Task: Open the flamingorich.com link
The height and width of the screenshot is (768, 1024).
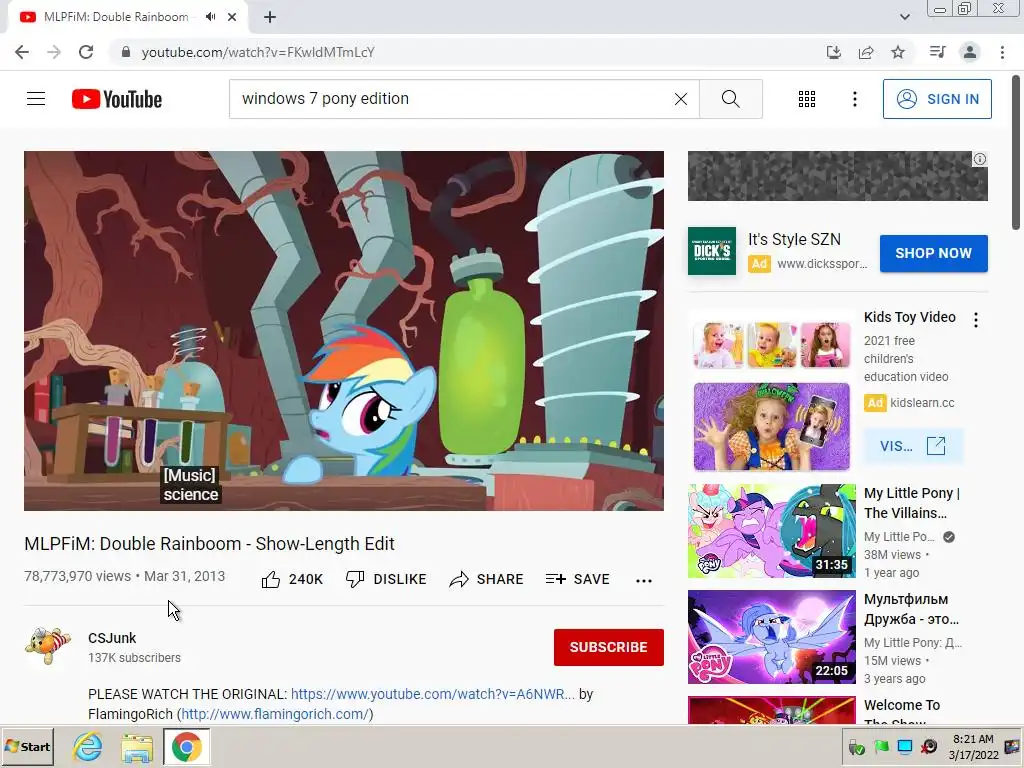Action: click(x=275, y=714)
